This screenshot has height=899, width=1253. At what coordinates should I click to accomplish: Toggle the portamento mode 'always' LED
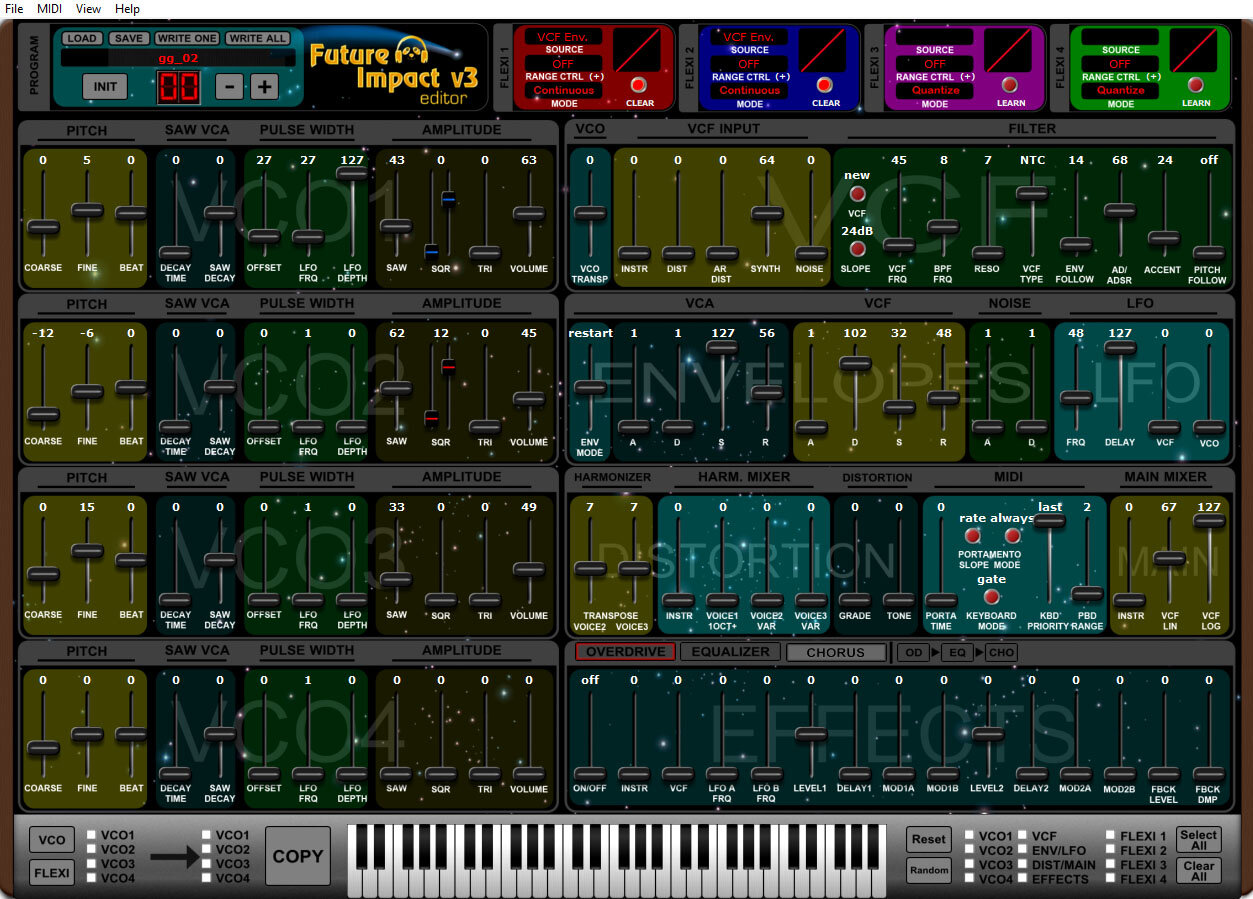tap(1012, 537)
